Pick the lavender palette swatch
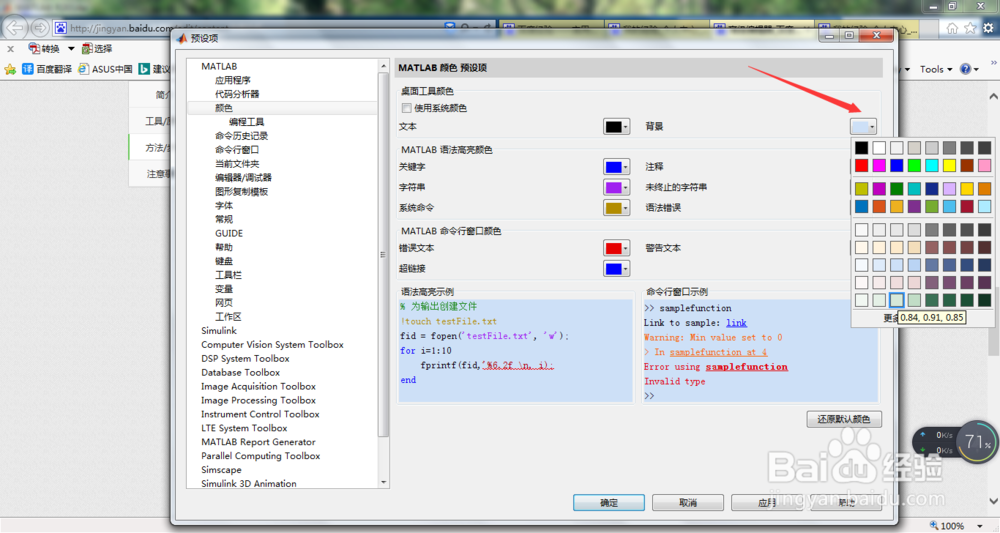Screen dimensions: 1000x533 pyautogui.click(x=949, y=189)
